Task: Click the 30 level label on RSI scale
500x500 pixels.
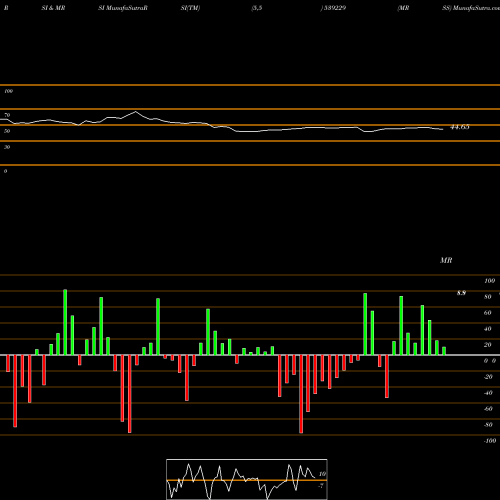Action: (7, 147)
